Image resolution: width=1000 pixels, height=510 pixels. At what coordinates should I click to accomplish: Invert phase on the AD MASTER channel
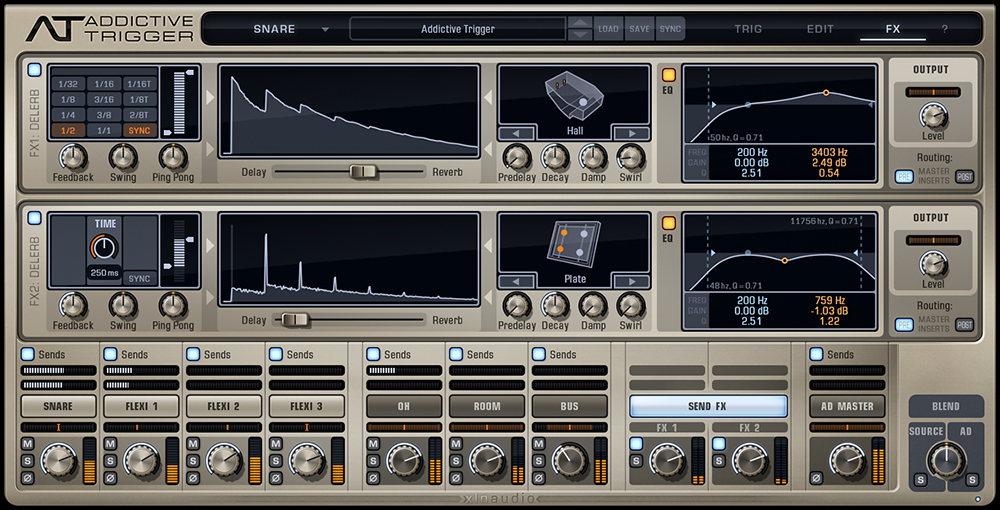coord(816,478)
